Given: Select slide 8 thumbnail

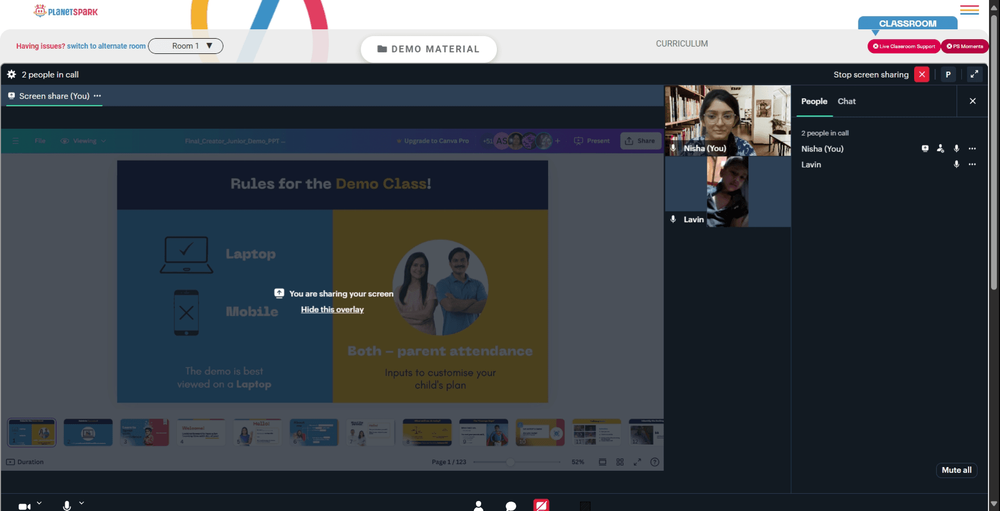Looking at the screenshot, I should point(427,433).
